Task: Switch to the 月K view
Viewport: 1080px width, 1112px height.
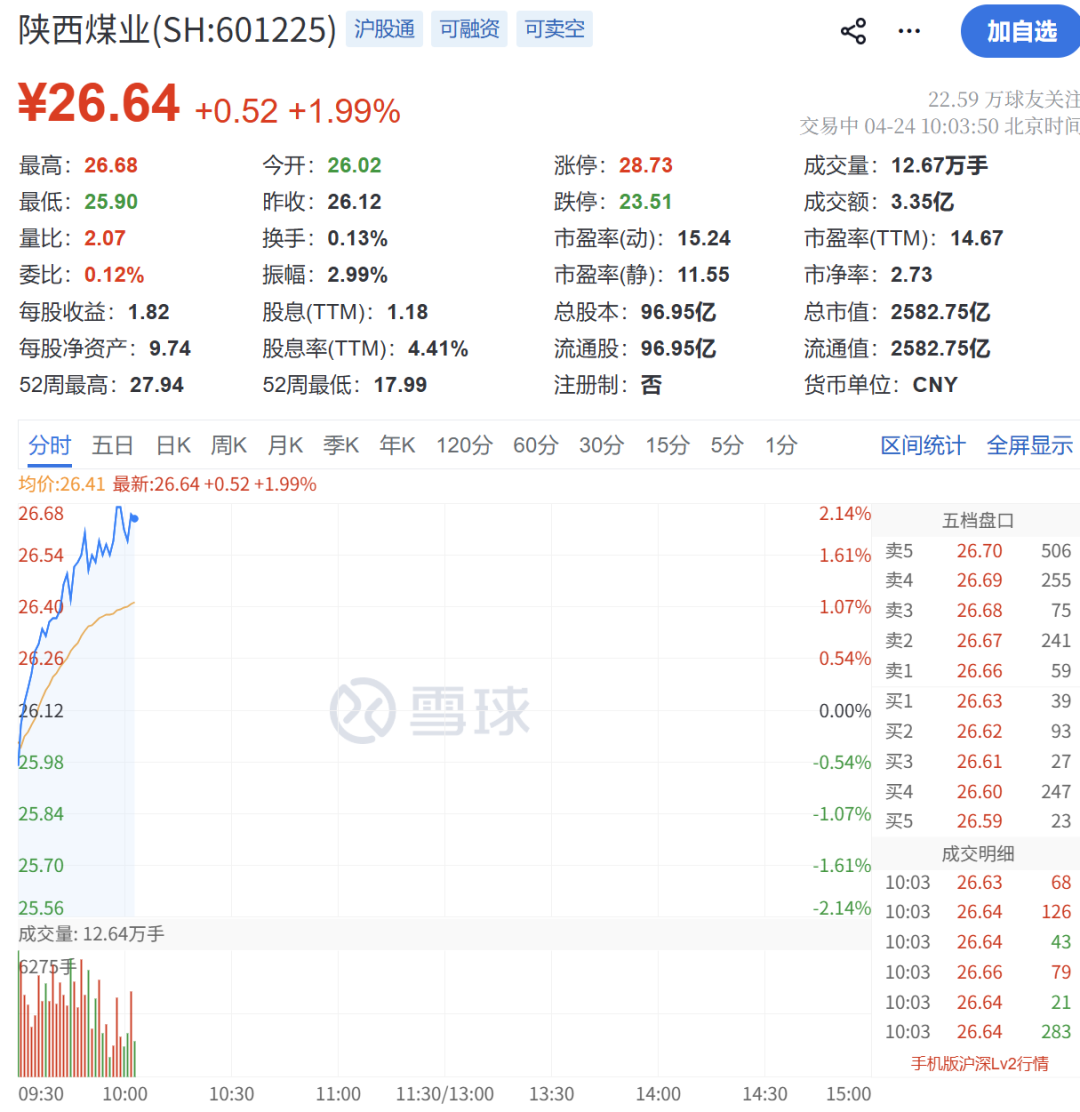Action: (285, 446)
